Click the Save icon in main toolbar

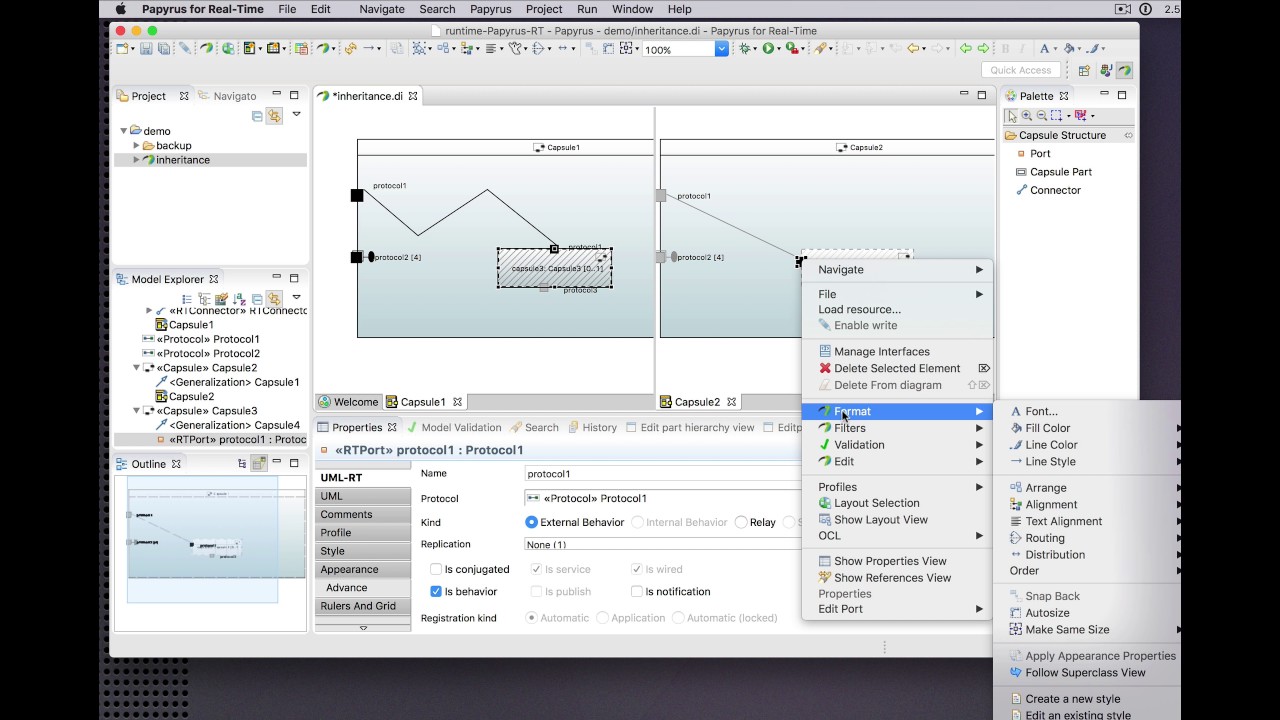point(145,48)
